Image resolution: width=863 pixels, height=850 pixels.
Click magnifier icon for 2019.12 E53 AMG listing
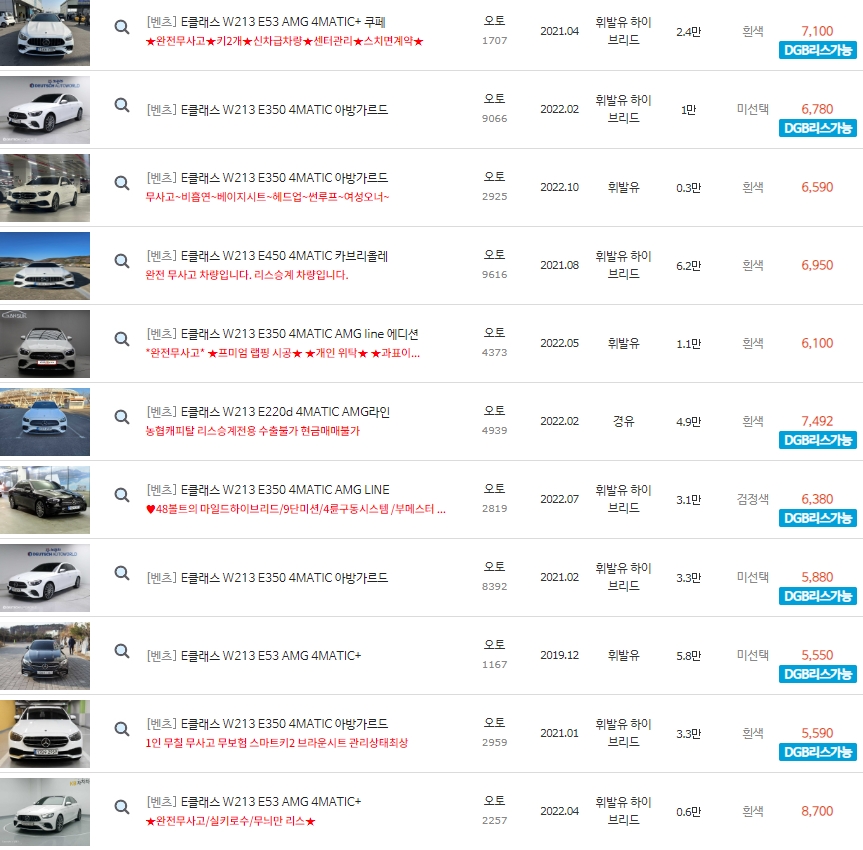pyautogui.click(x=122, y=651)
